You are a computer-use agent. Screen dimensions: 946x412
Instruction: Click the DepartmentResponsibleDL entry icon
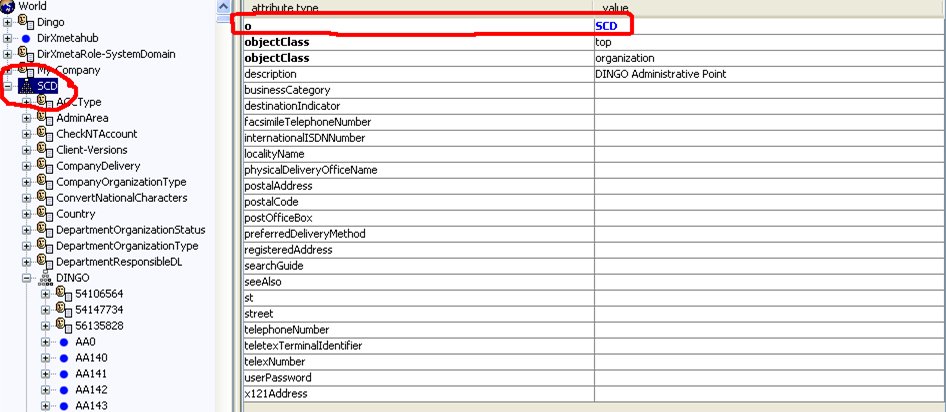click(45, 261)
